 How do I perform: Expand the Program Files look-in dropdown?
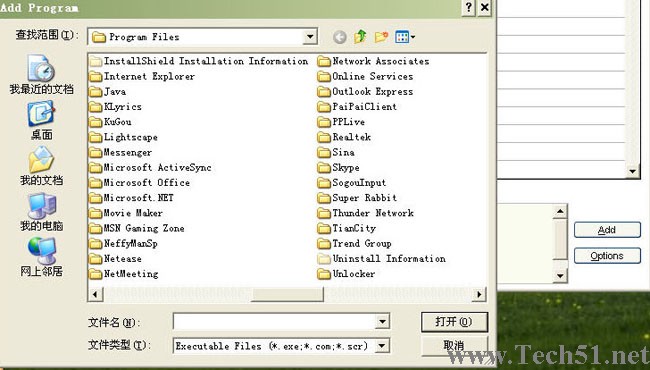click(310, 37)
